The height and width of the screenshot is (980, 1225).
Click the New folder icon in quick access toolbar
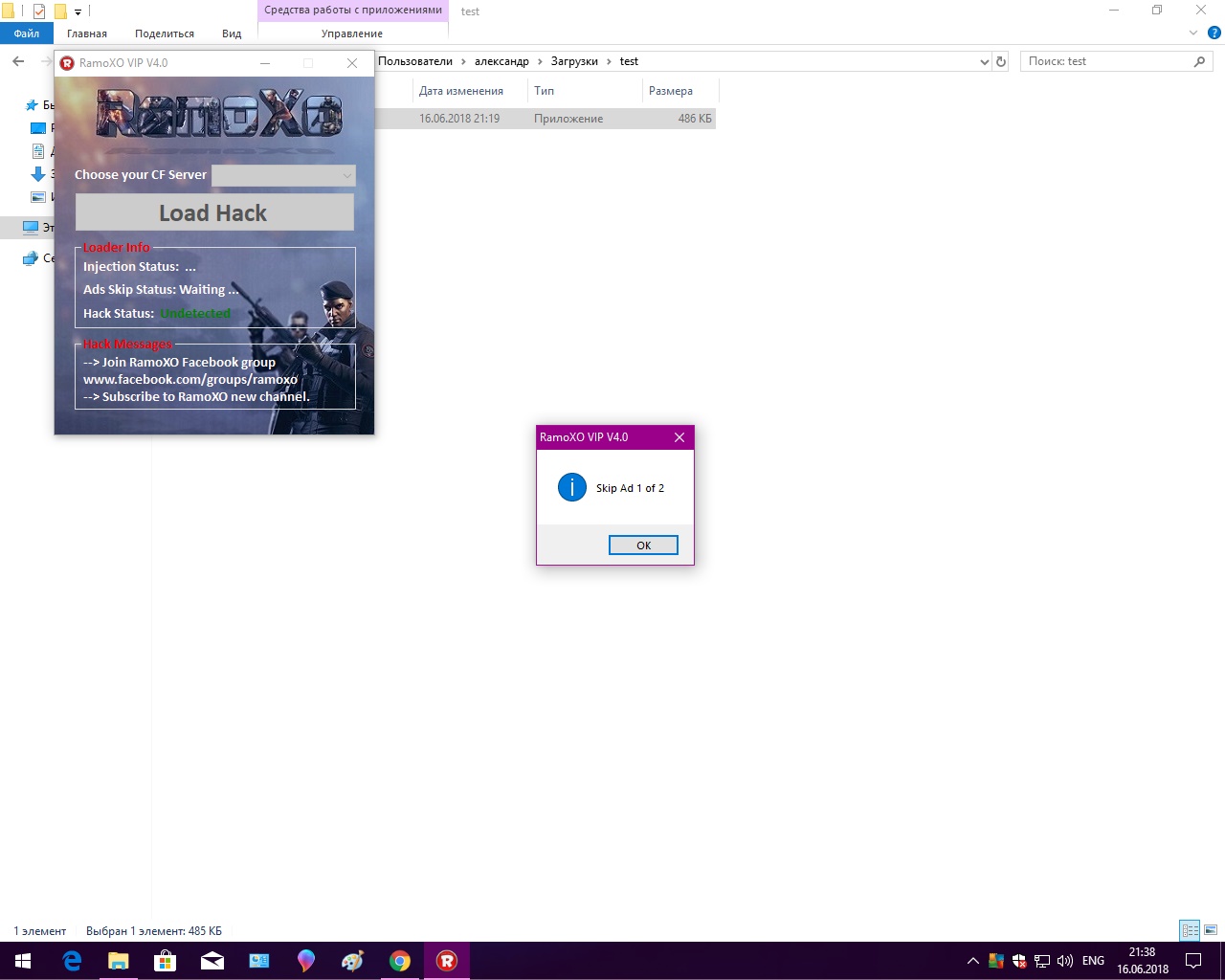point(60,11)
